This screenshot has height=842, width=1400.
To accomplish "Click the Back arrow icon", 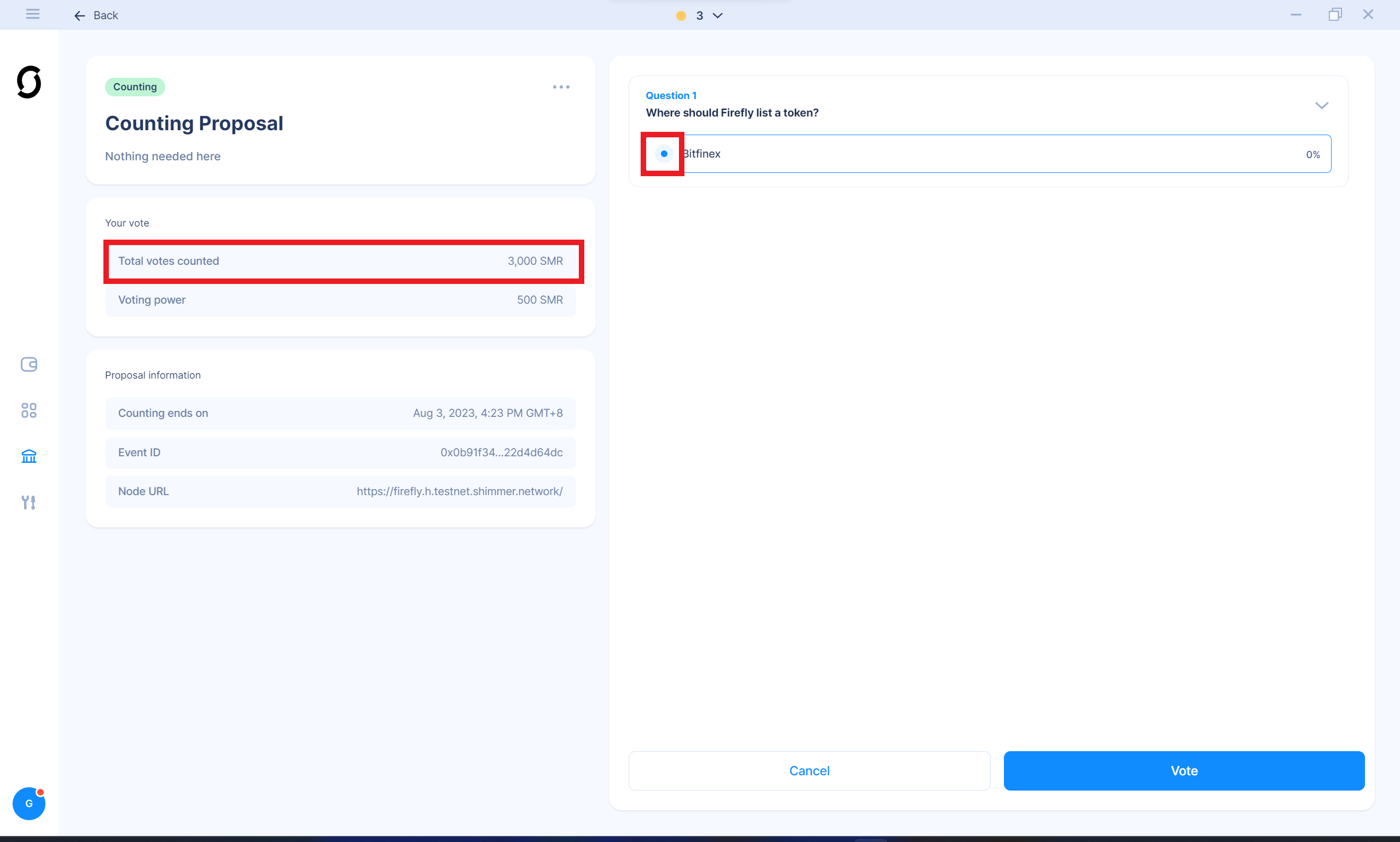I will pyautogui.click(x=79, y=16).
